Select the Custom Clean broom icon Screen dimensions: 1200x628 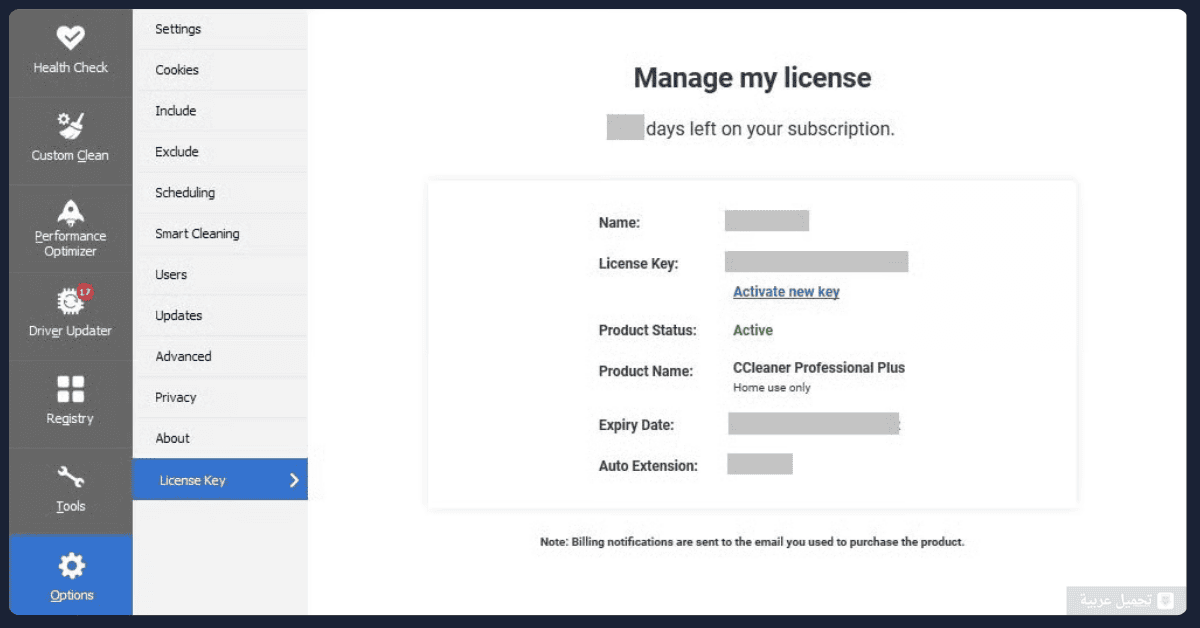click(x=70, y=125)
